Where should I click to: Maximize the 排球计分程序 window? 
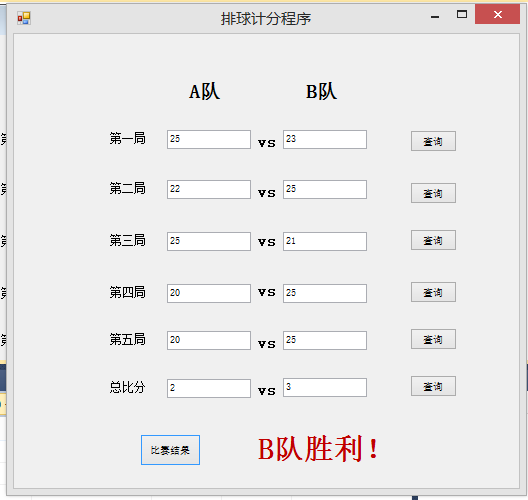pyautogui.click(x=462, y=14)
